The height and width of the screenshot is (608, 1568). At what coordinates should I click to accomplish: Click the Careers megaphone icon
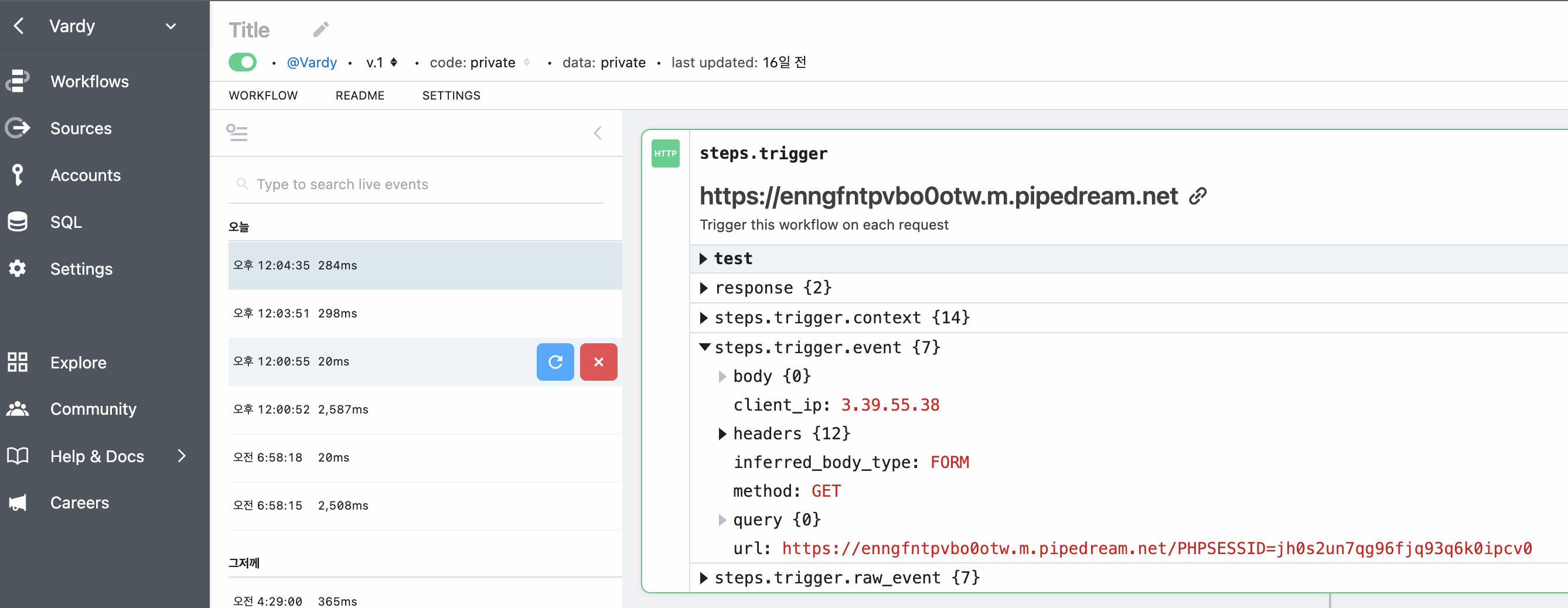[x=18, y=503]
